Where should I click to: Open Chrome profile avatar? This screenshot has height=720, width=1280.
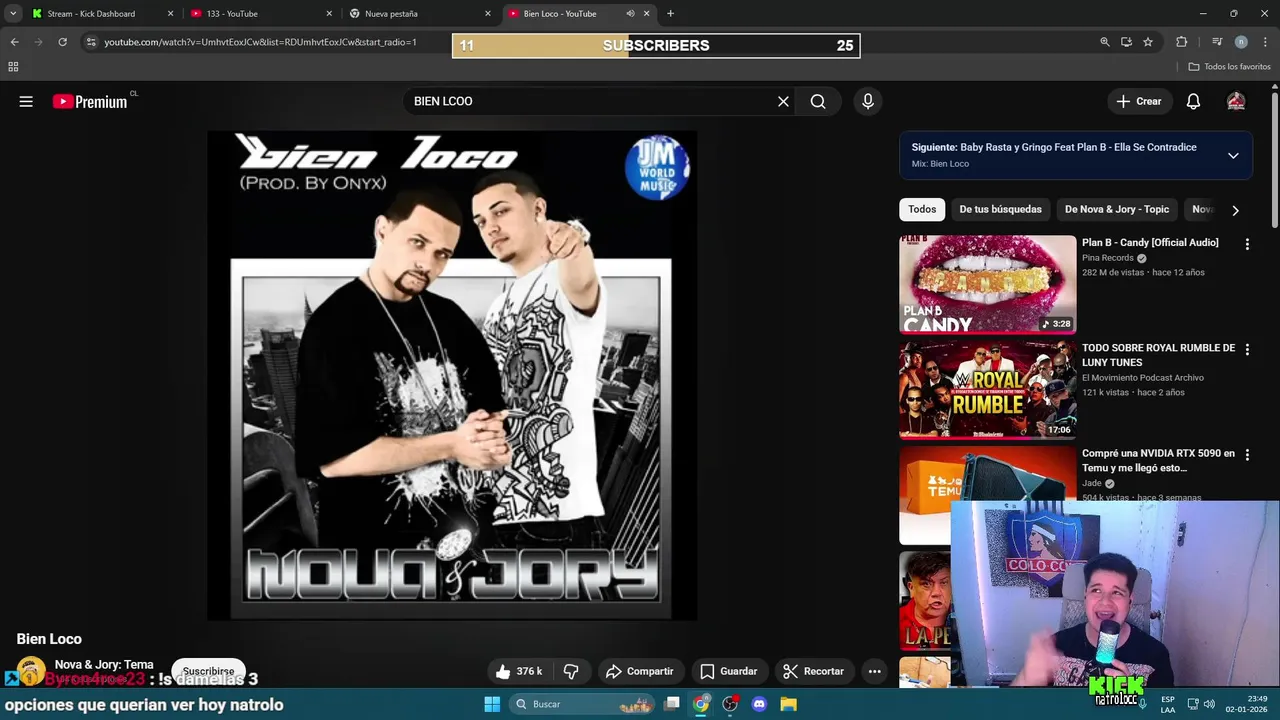point(1241,42)
